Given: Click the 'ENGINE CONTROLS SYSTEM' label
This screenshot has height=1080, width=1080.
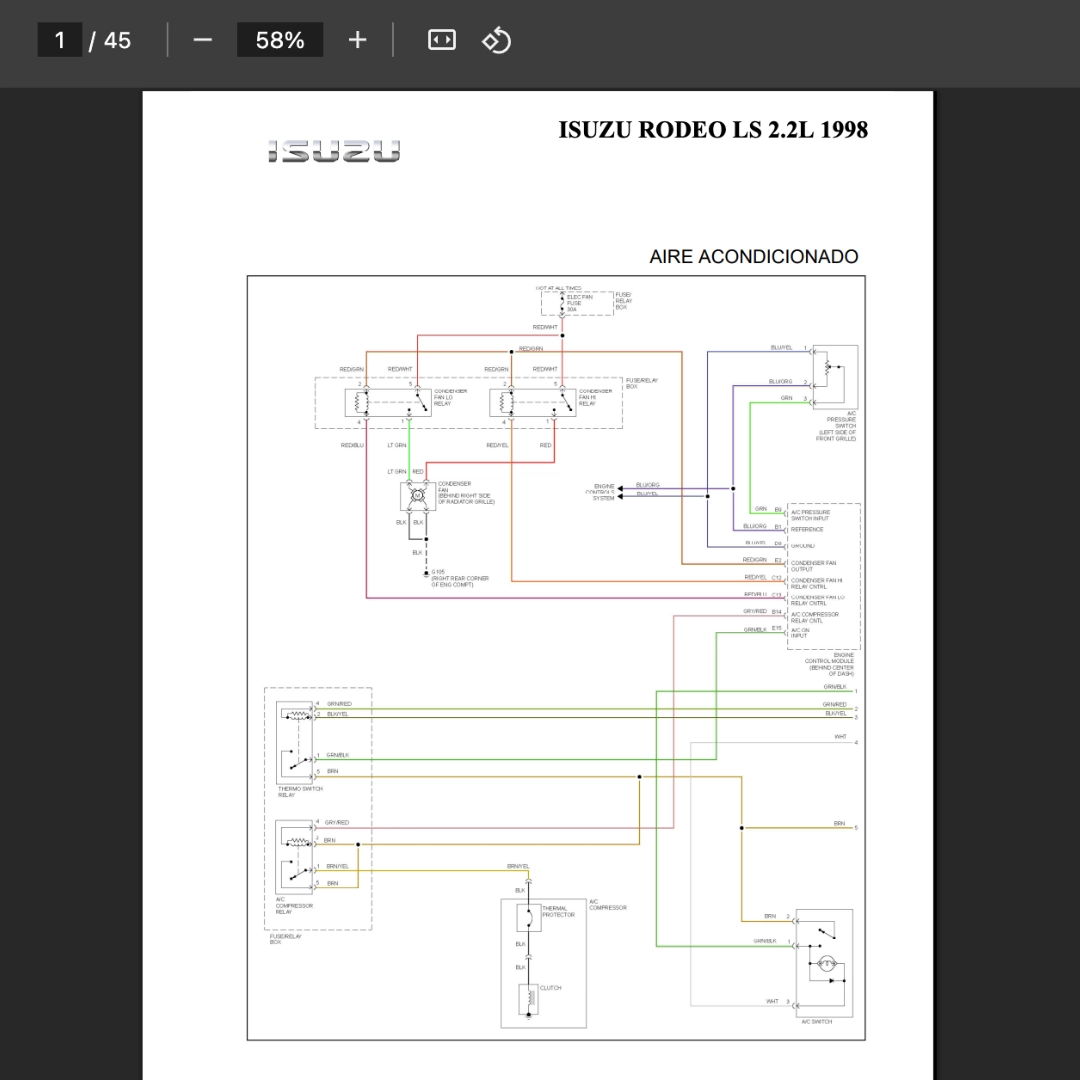Looking at the screenshot, I should [600, 492].
